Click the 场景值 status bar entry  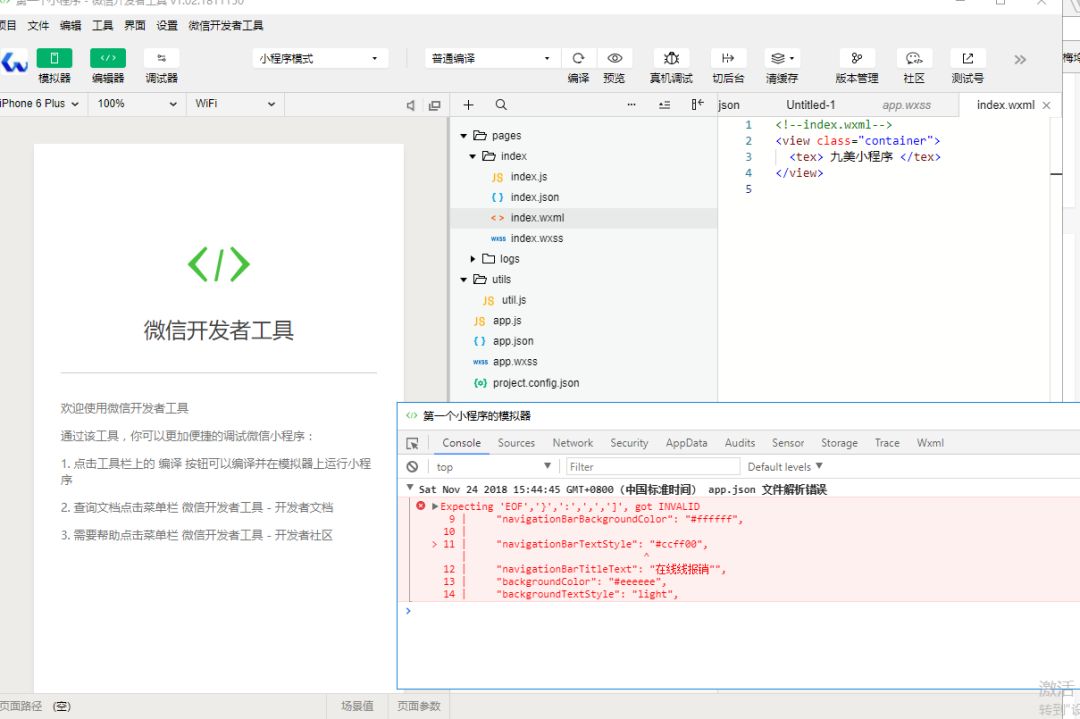pyautogui.click(x=357, y=706)
